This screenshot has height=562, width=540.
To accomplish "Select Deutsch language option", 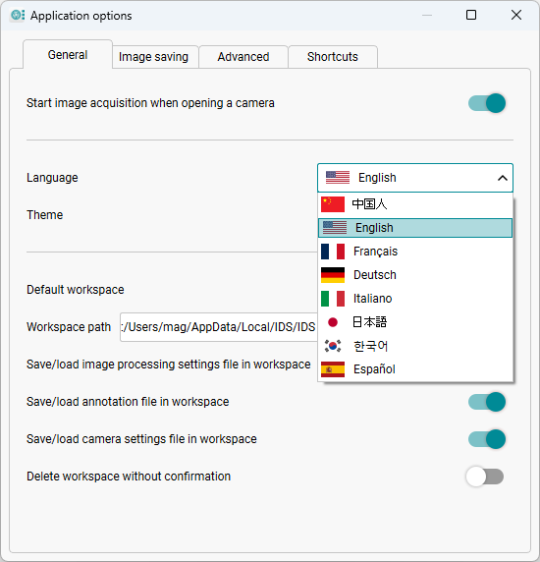I will (415, 275).
